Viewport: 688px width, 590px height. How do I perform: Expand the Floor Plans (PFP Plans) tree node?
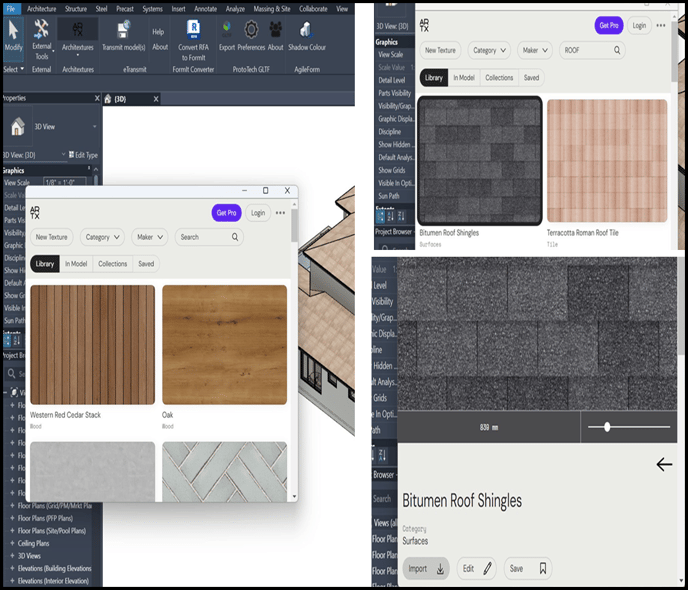click(12, 518)
